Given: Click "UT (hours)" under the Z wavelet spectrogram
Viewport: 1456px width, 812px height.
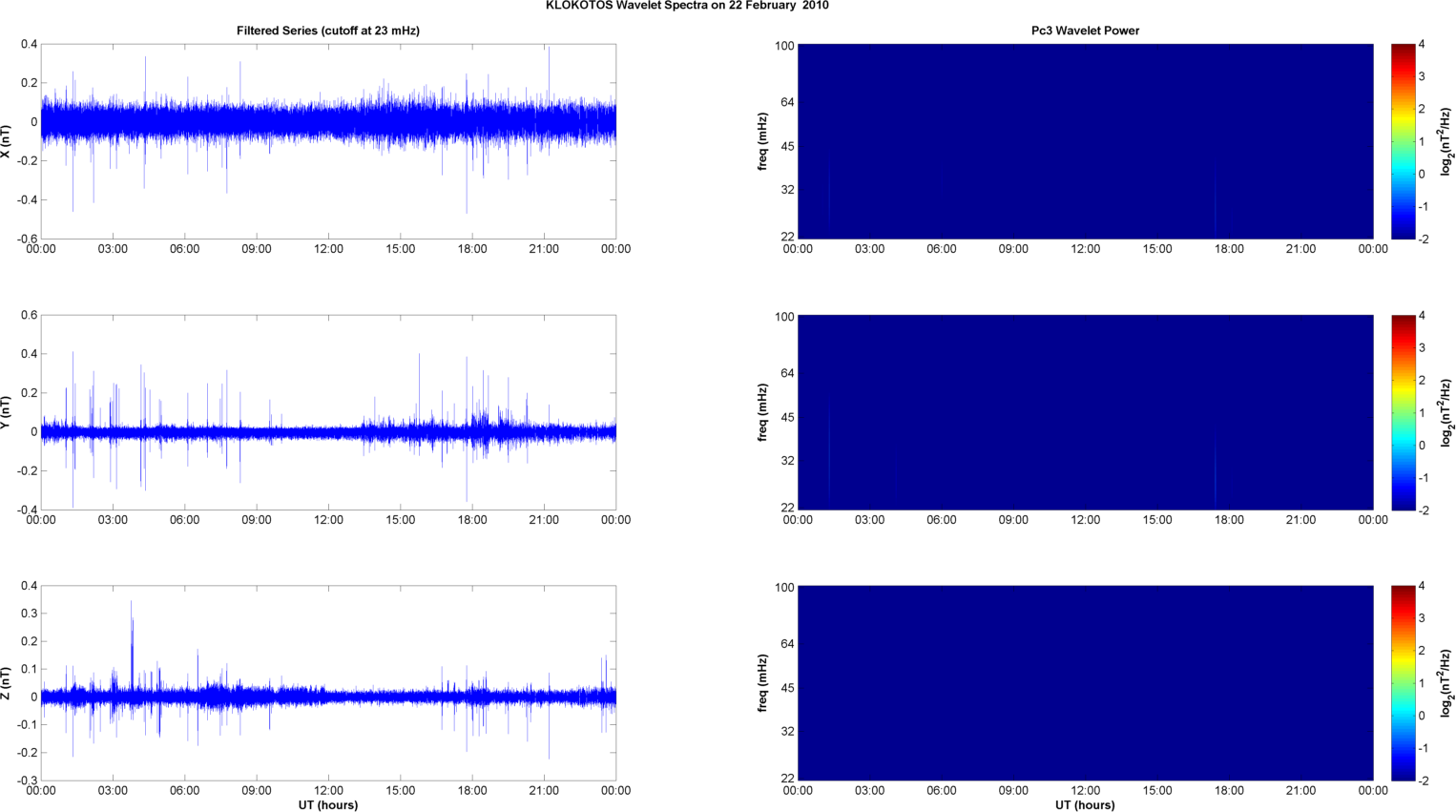Looking at the screenshot, I should (1085, 805).
